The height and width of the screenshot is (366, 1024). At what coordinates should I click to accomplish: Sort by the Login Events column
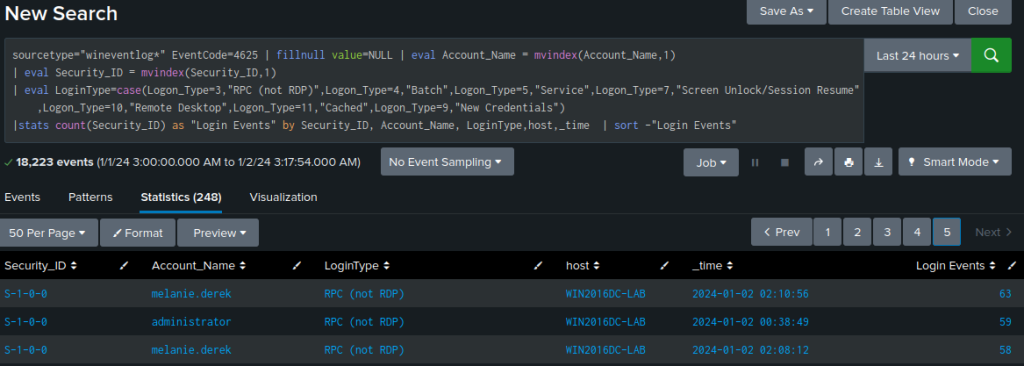(955, 266)
